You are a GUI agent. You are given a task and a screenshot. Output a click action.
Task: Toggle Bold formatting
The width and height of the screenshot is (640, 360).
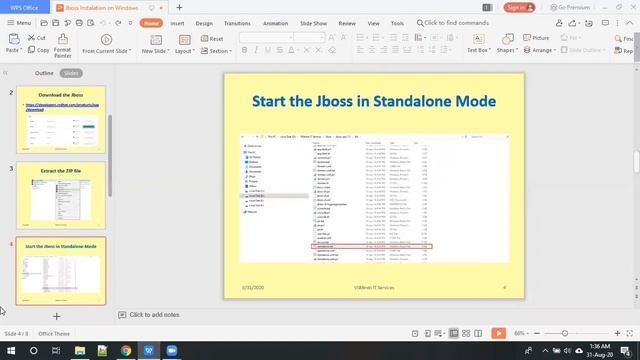(244, 50)
